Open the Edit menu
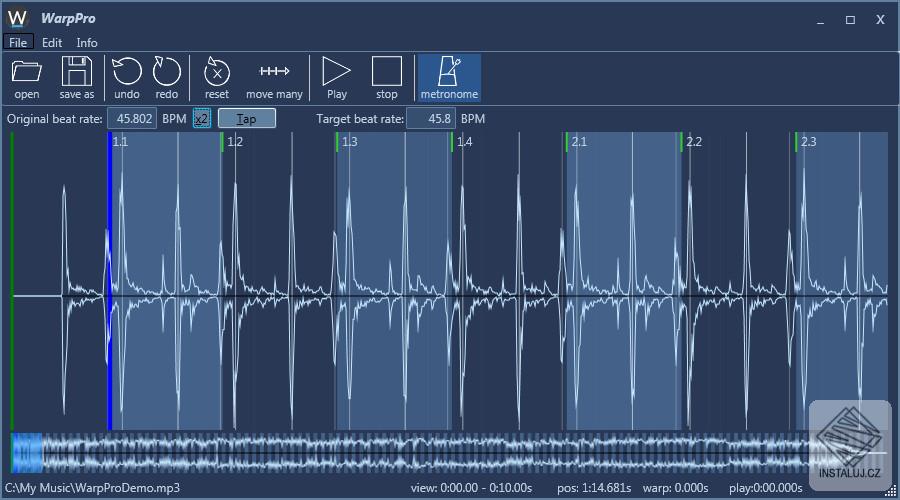This screenshot has width=900, height=500. coord(52,42)
